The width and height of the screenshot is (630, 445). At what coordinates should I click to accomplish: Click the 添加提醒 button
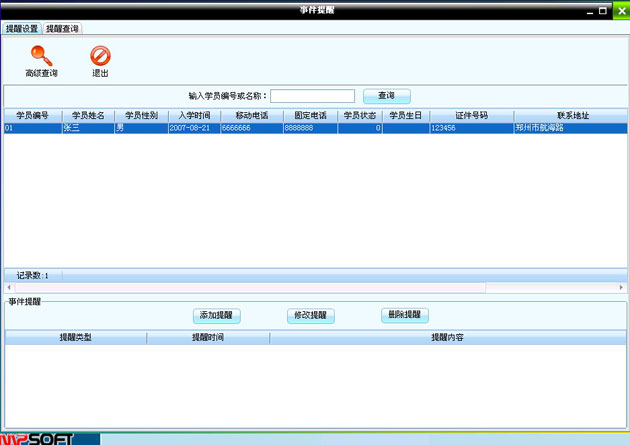coord(216,315)
